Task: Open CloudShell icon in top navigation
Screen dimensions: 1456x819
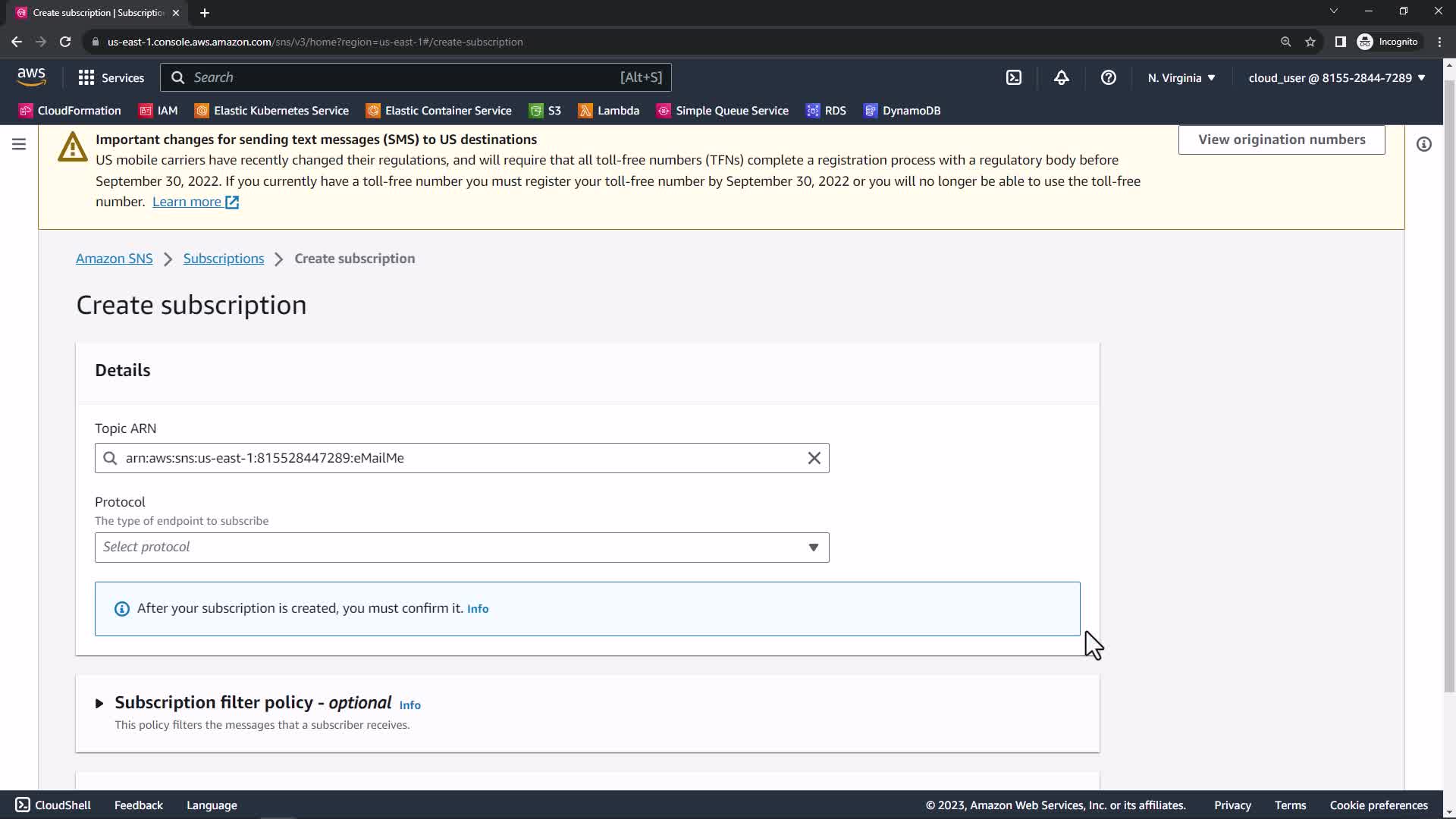Action: click(x=1014, y=77)
